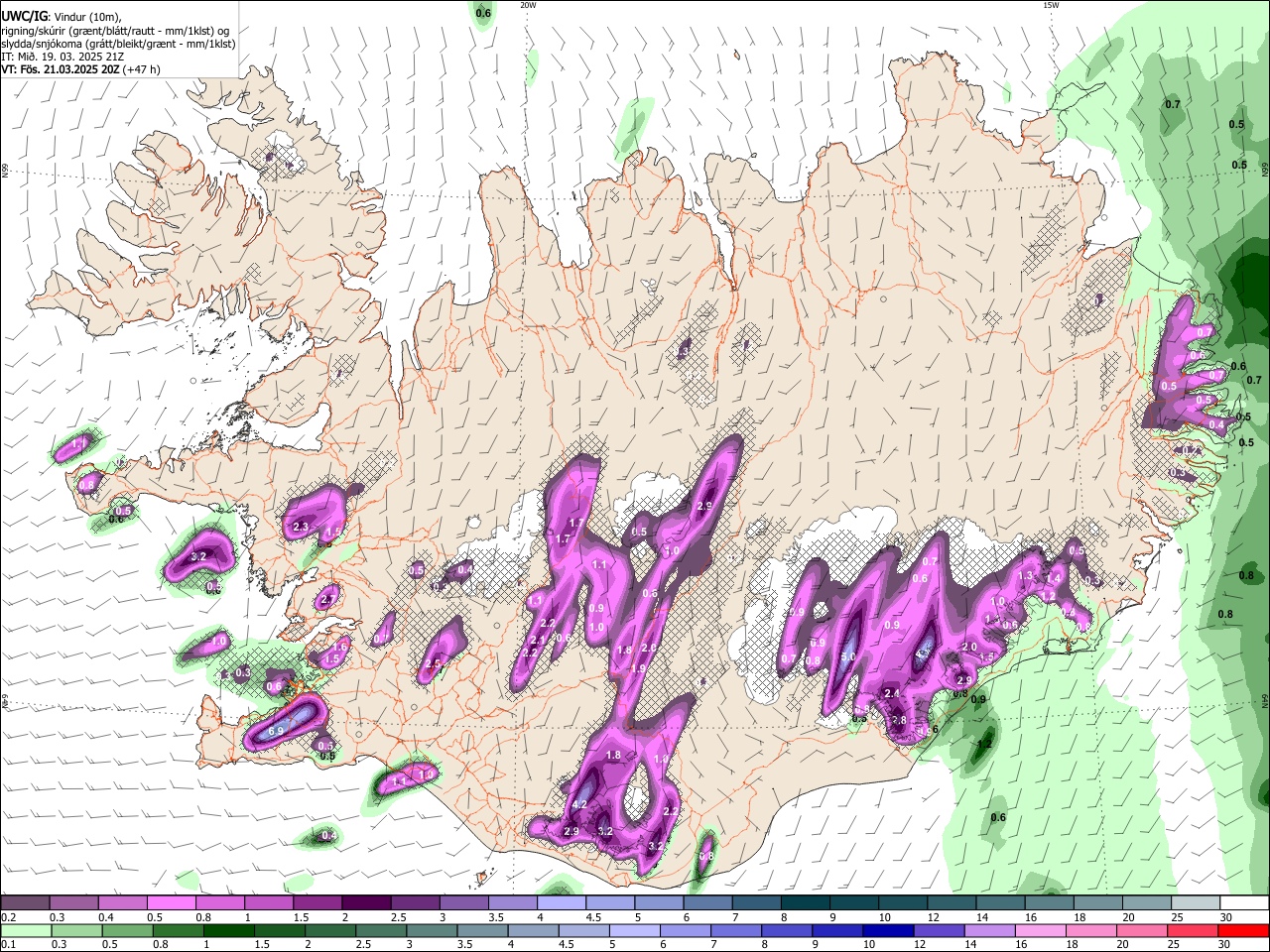Click the 0.4 label in the southwest offshore green blob
The image size is (1270, 952).
point(329,837)
